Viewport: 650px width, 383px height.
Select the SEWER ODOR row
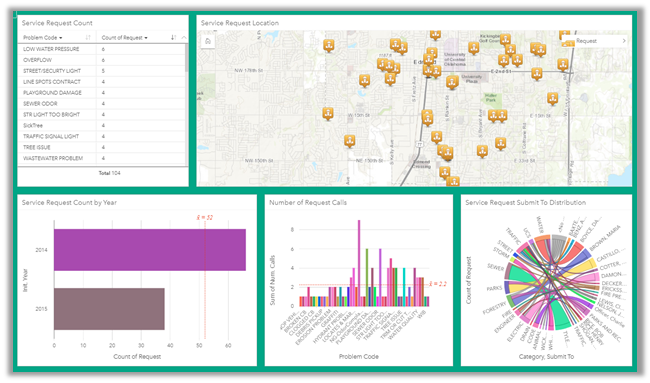pyautogui.click(x=102, y=104)
